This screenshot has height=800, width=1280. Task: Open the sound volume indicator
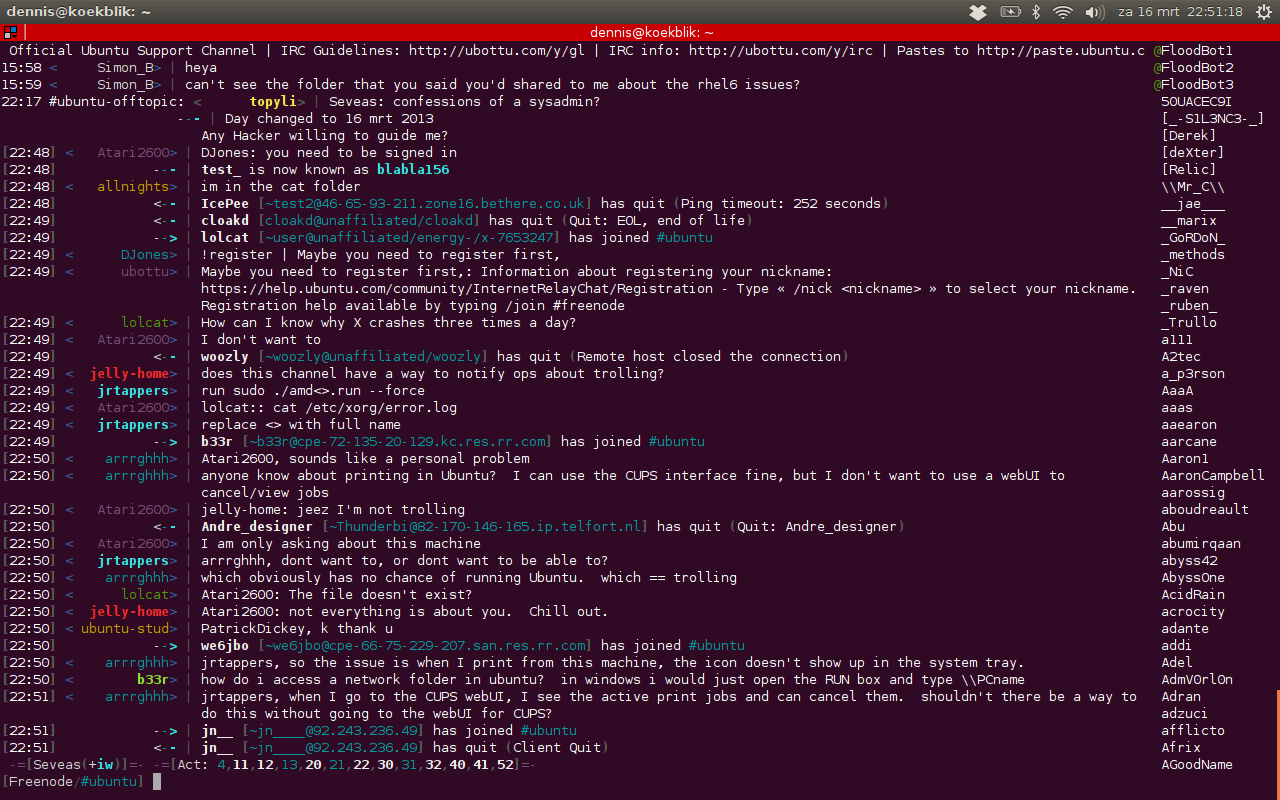[1094, 12]
